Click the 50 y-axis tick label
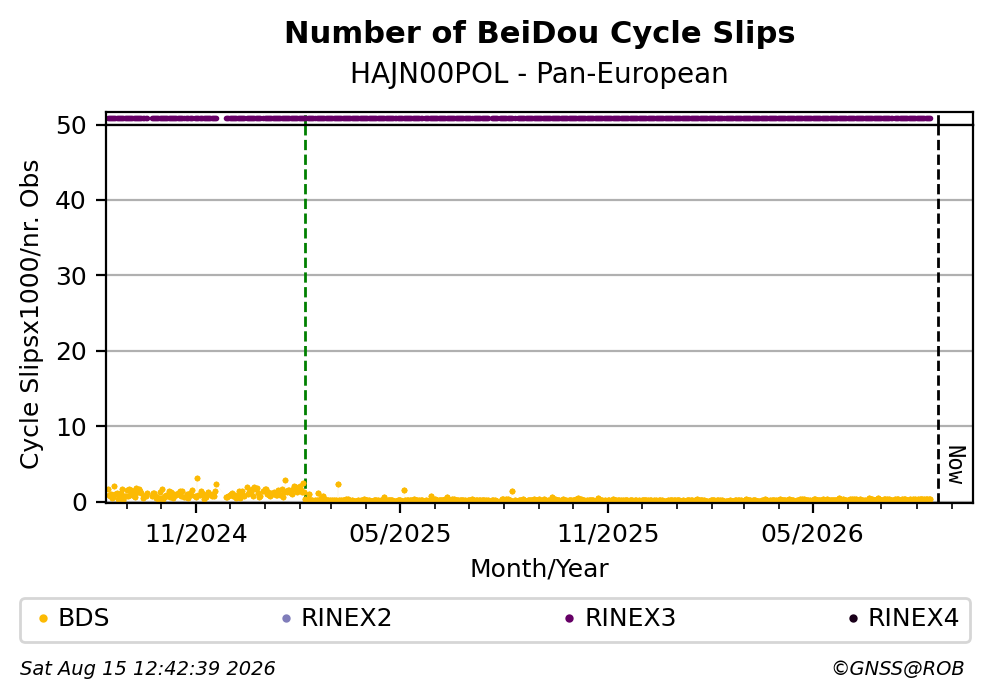Image resolution: width=992 pixels, height=699 pixels. coord(71,125)
